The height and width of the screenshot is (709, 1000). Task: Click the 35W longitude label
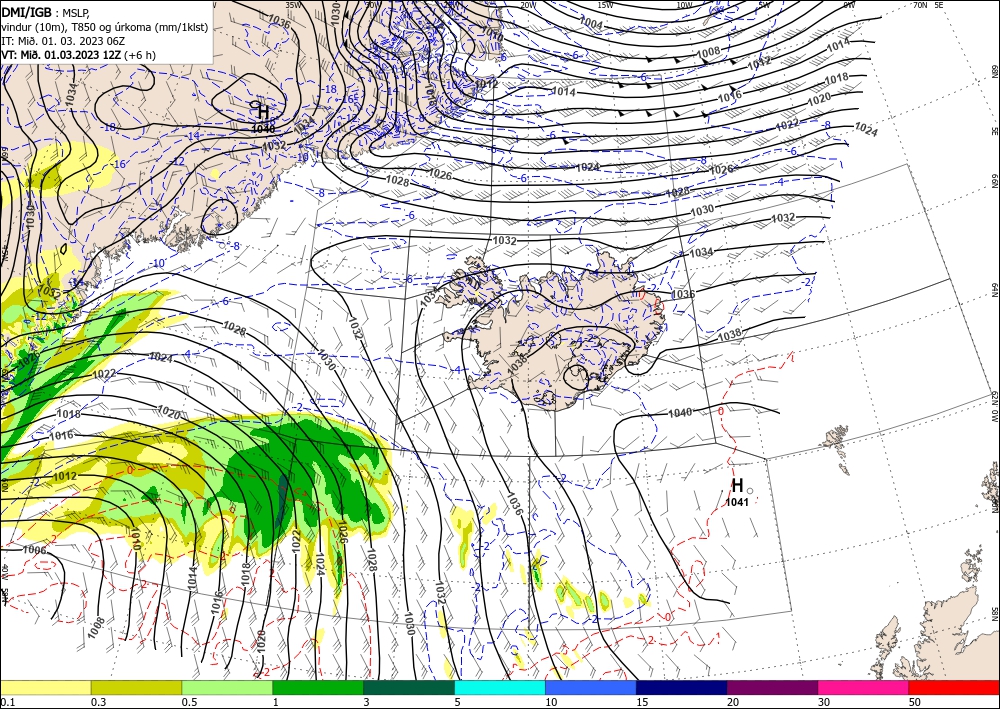pyautogui.click(x=293, y=5)
